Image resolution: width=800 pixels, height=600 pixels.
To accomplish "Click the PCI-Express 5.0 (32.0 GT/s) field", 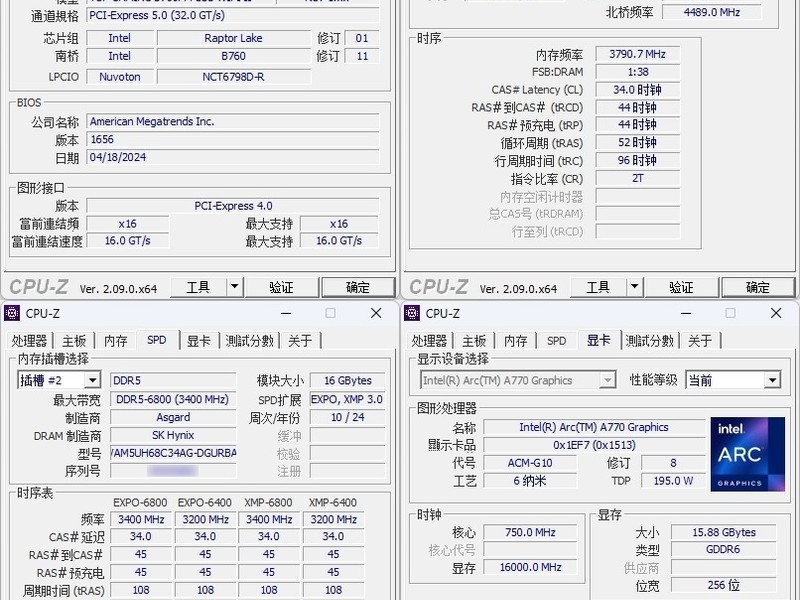I will (233, 15).
